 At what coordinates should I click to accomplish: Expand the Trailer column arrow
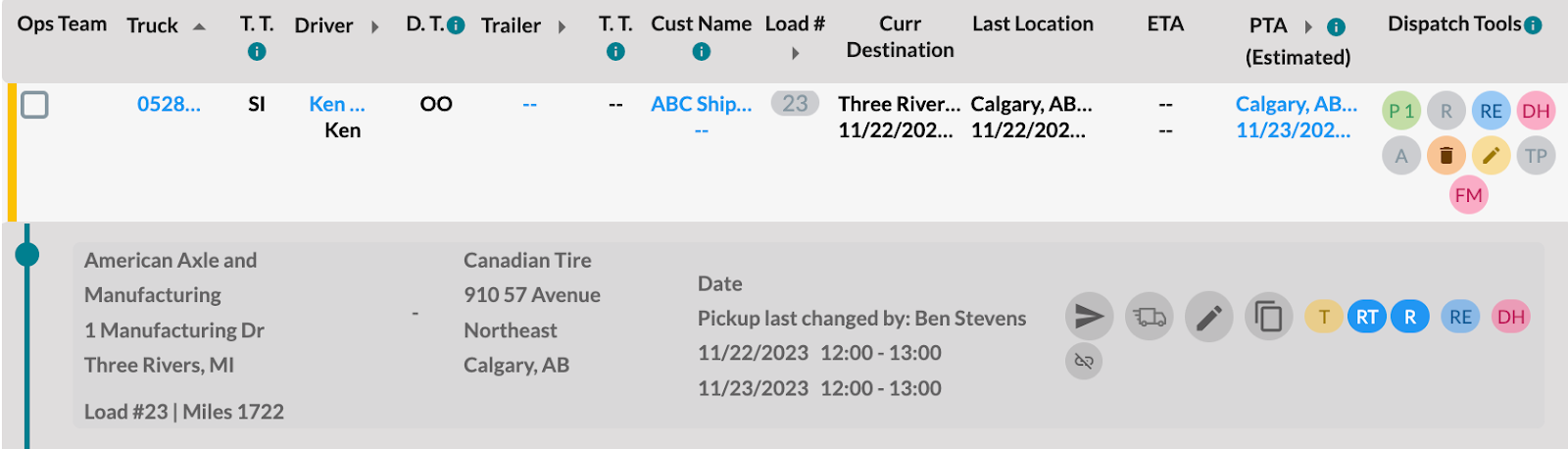pyautogui.click(x=562, y=26)
